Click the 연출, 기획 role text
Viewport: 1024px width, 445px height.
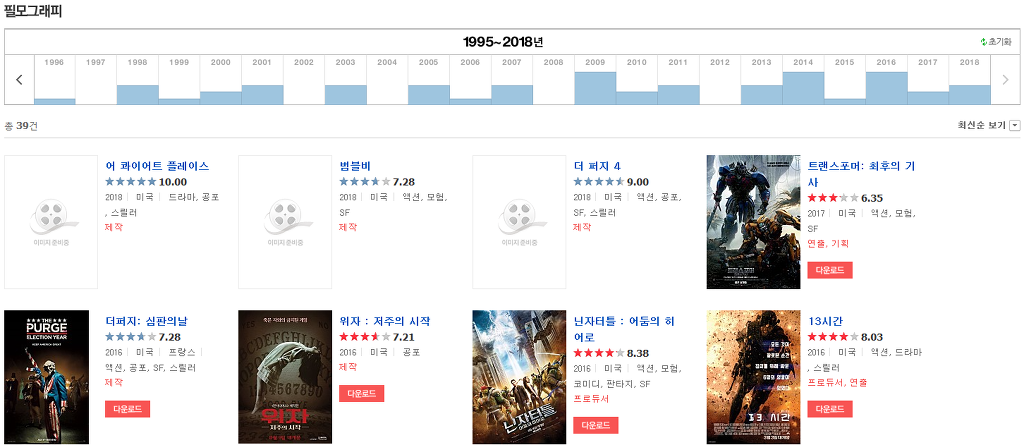[x=828, y=243]
